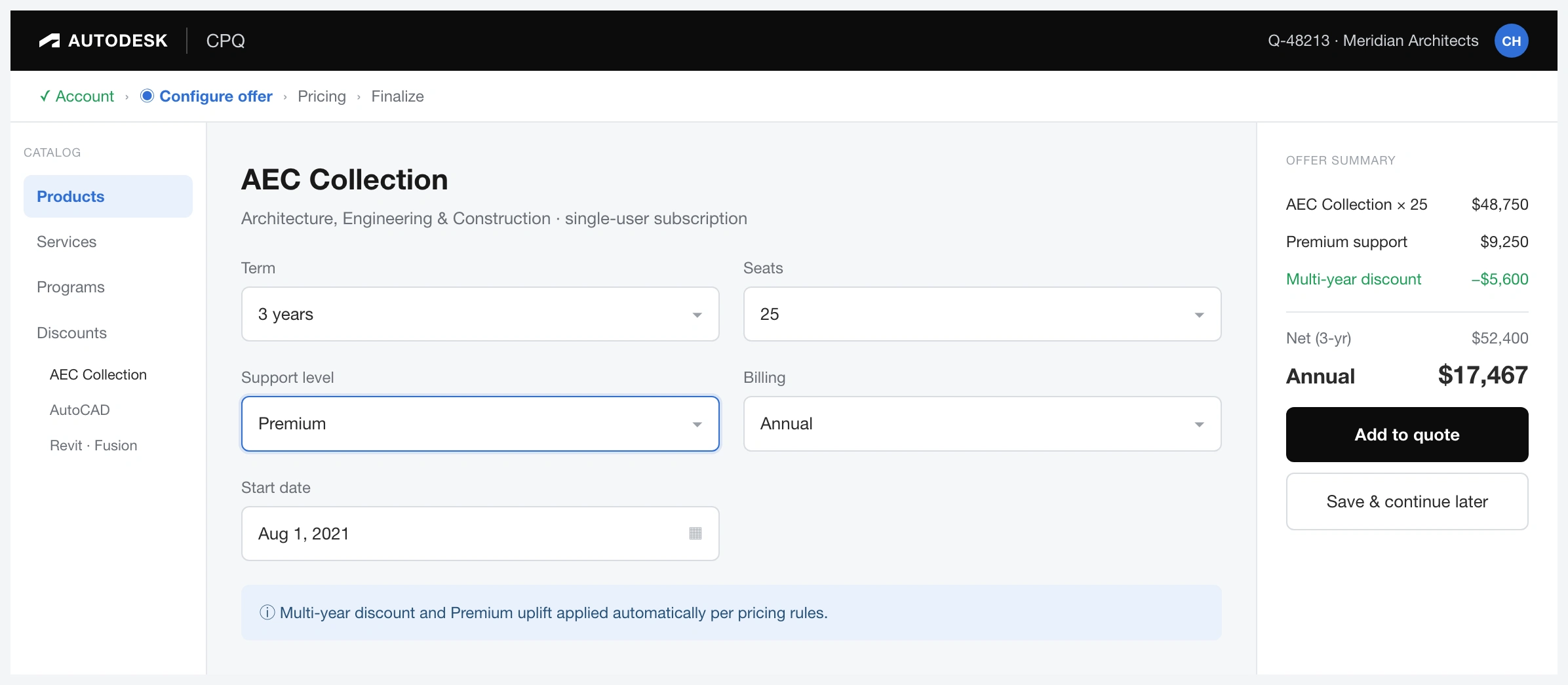Select AEC Collection in the sidebar list
The width and height of the screenshot is (1568, 685).
(98, 374)
